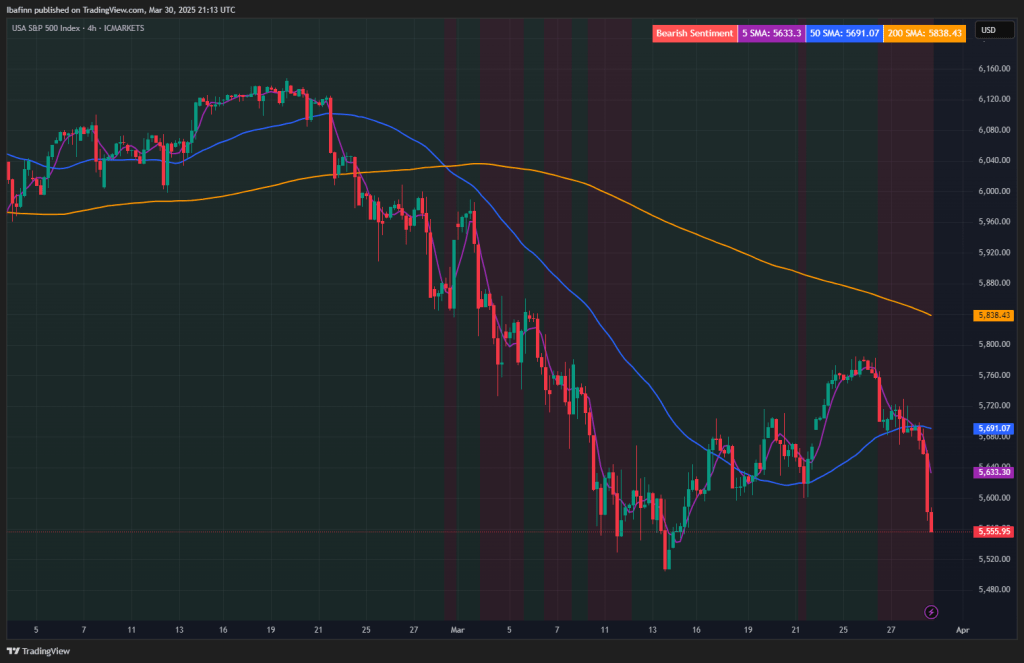Click the Apr label on date axis

pos(962,631)
